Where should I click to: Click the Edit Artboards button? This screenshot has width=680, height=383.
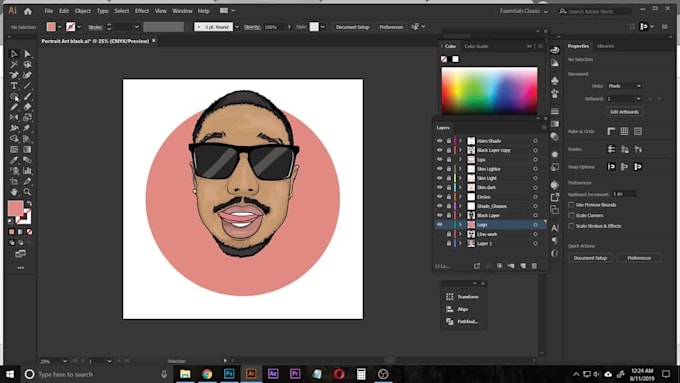coord(624,112)
